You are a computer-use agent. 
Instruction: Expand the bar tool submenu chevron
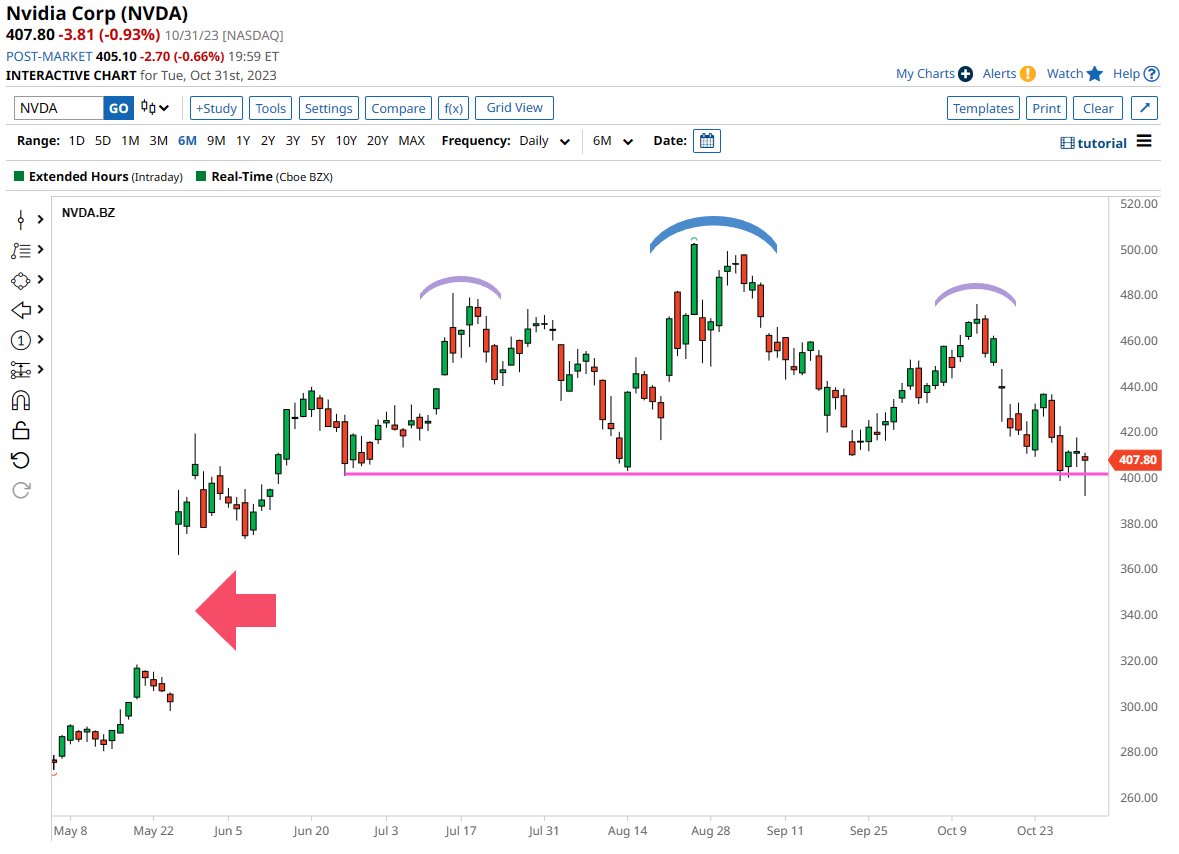pos(41,220)
